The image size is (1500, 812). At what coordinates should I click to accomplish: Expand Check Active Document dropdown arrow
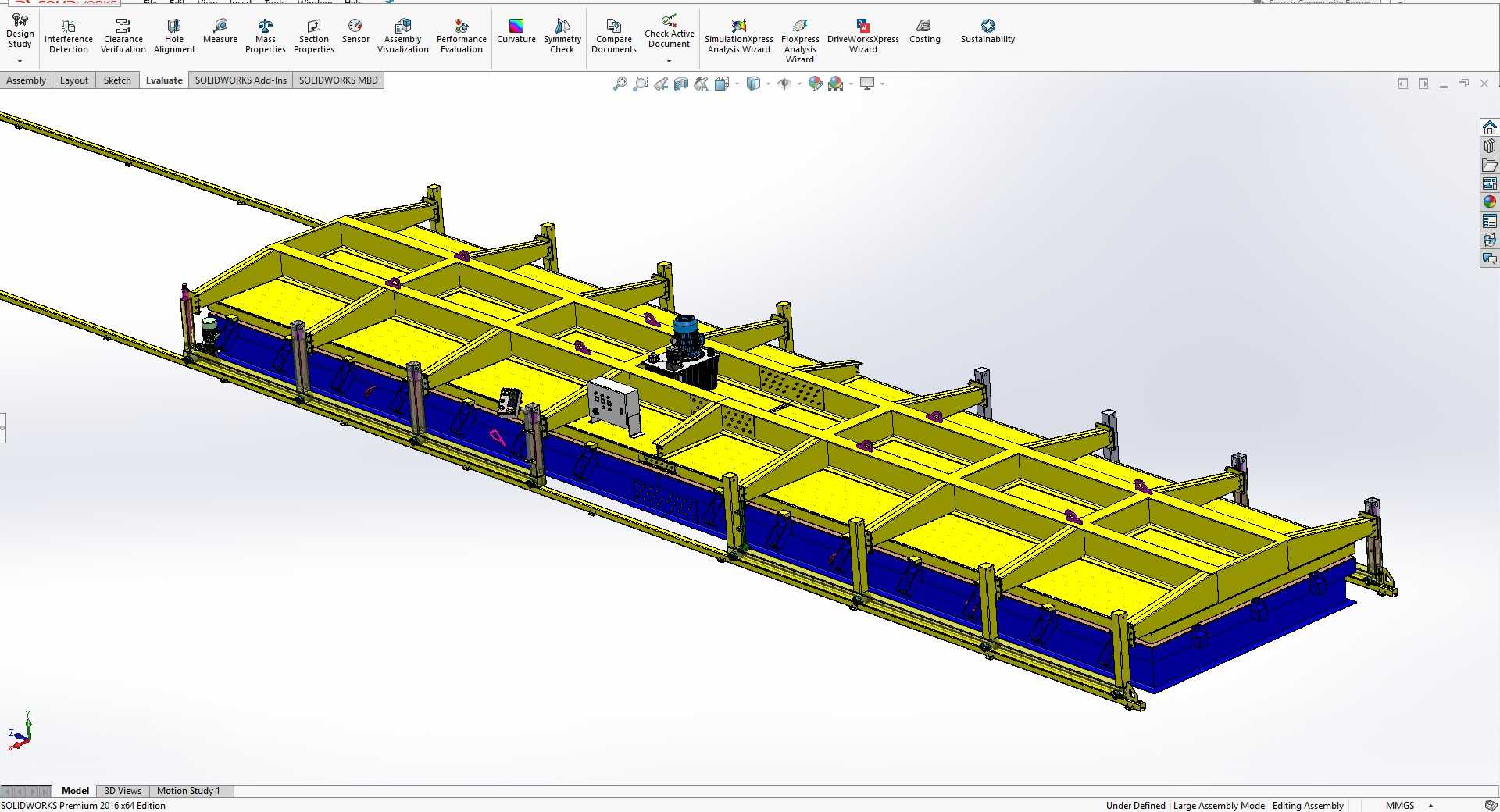669,61
